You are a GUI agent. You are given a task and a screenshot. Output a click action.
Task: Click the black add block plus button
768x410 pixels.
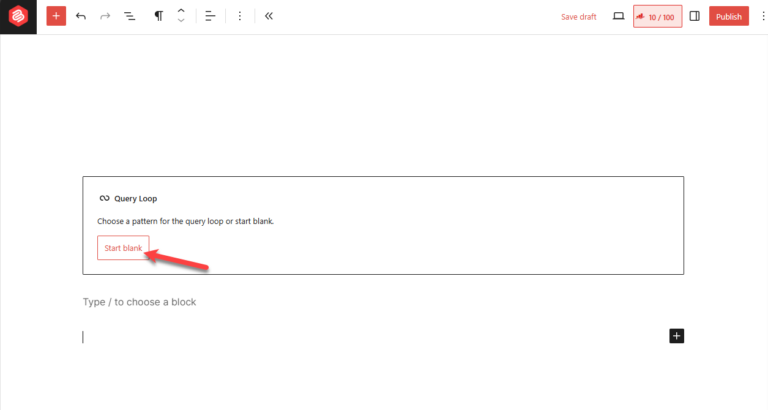point(676,336)
